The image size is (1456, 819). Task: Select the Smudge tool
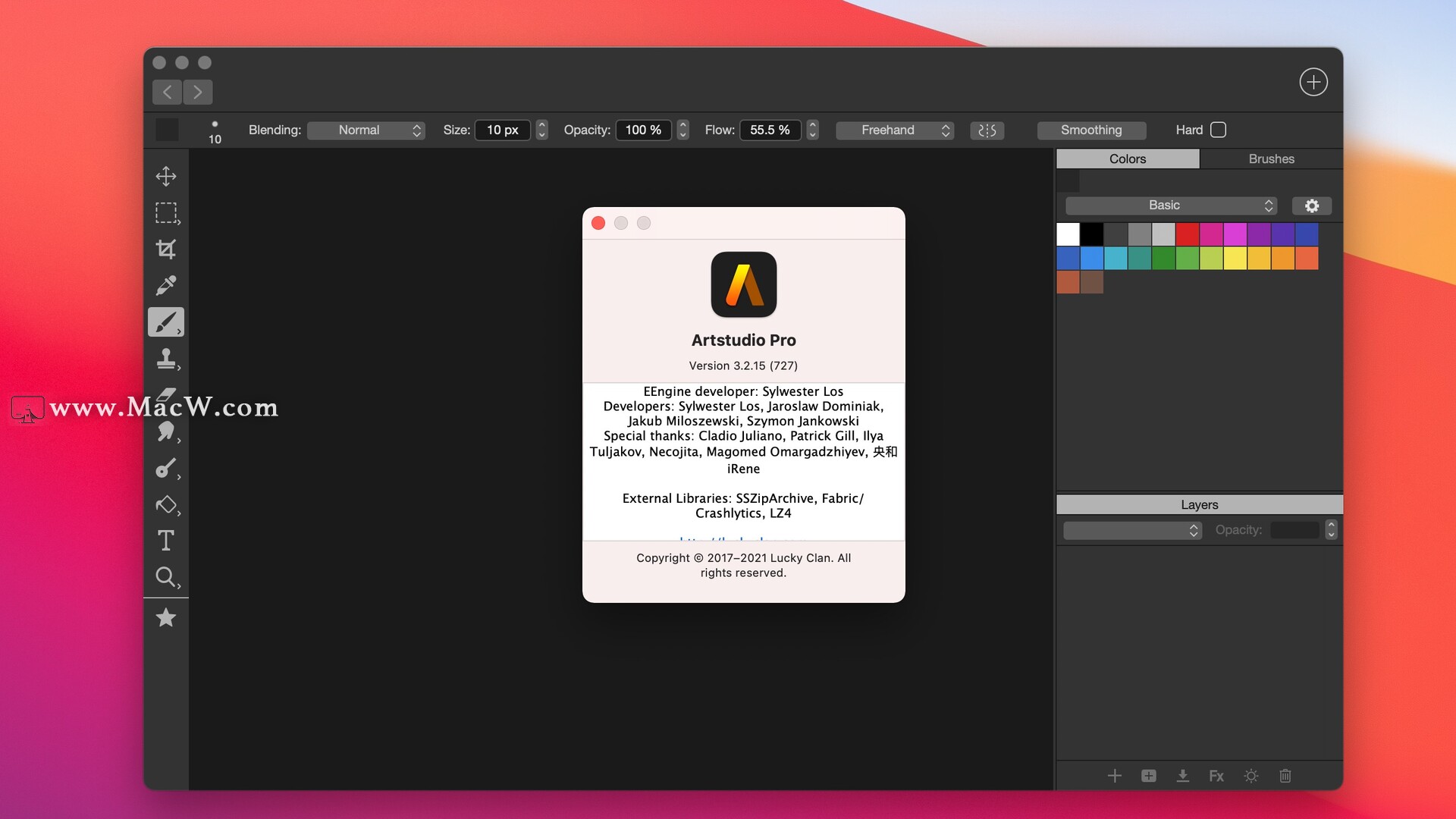coord(166,431)
